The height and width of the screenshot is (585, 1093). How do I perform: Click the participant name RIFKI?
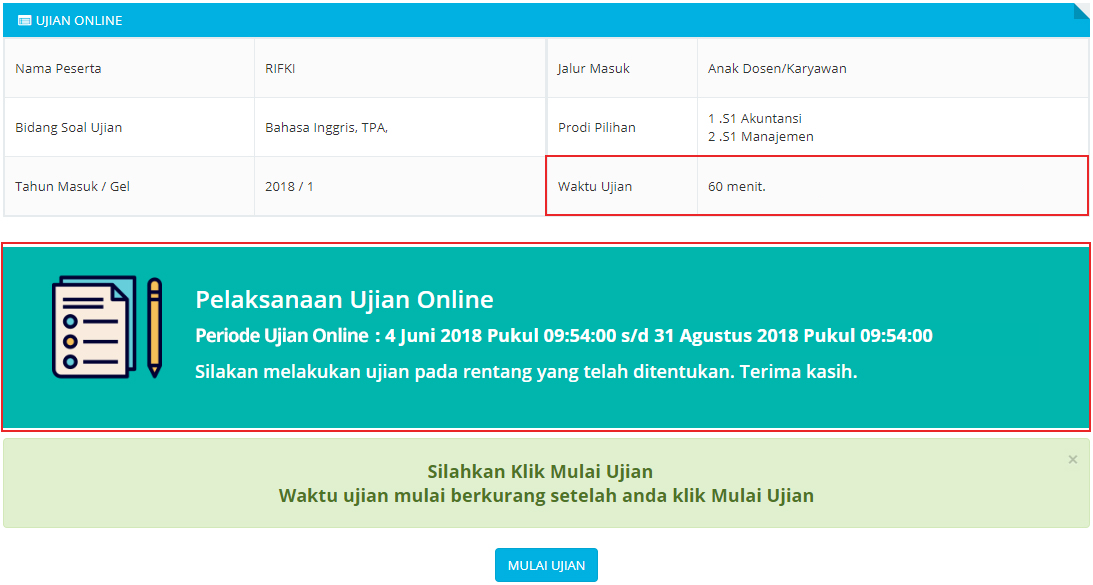(x=280, y=69)
